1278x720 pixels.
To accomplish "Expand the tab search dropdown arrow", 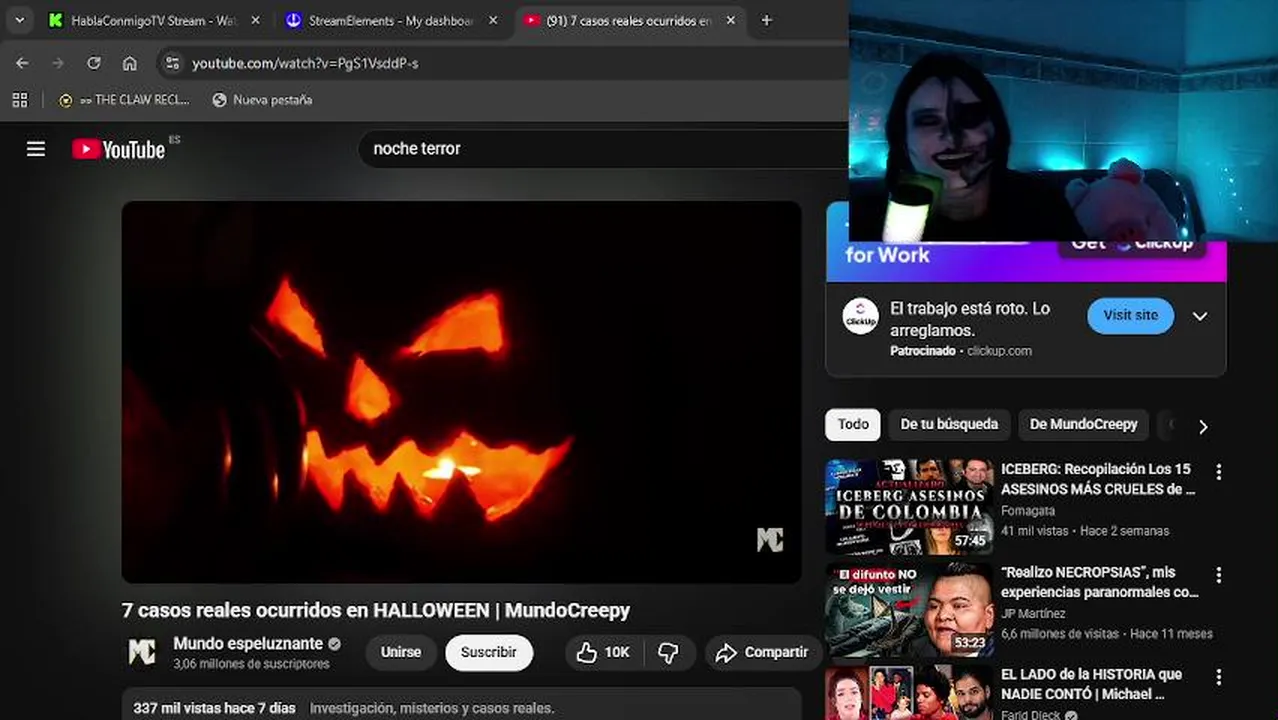I will [19, 20].
